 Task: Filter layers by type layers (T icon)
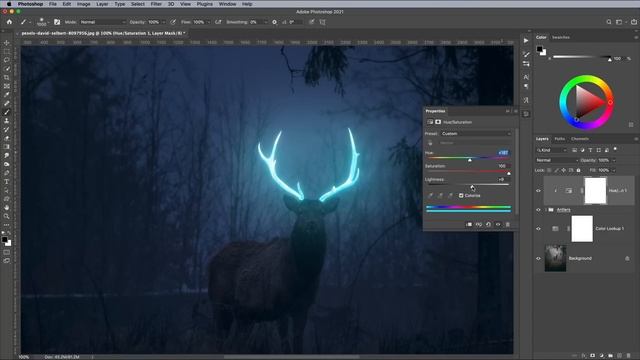591,150
